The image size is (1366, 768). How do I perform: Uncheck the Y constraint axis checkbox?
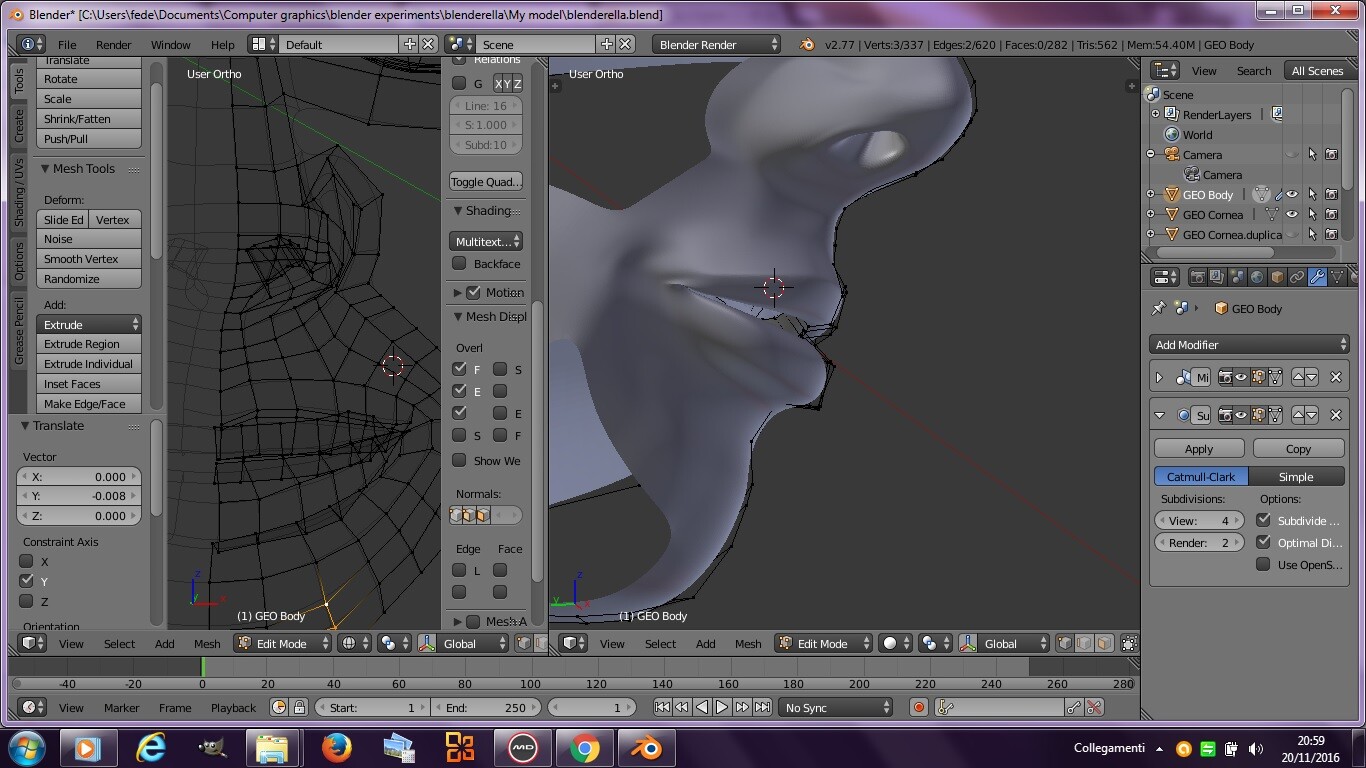click(27, 581)
